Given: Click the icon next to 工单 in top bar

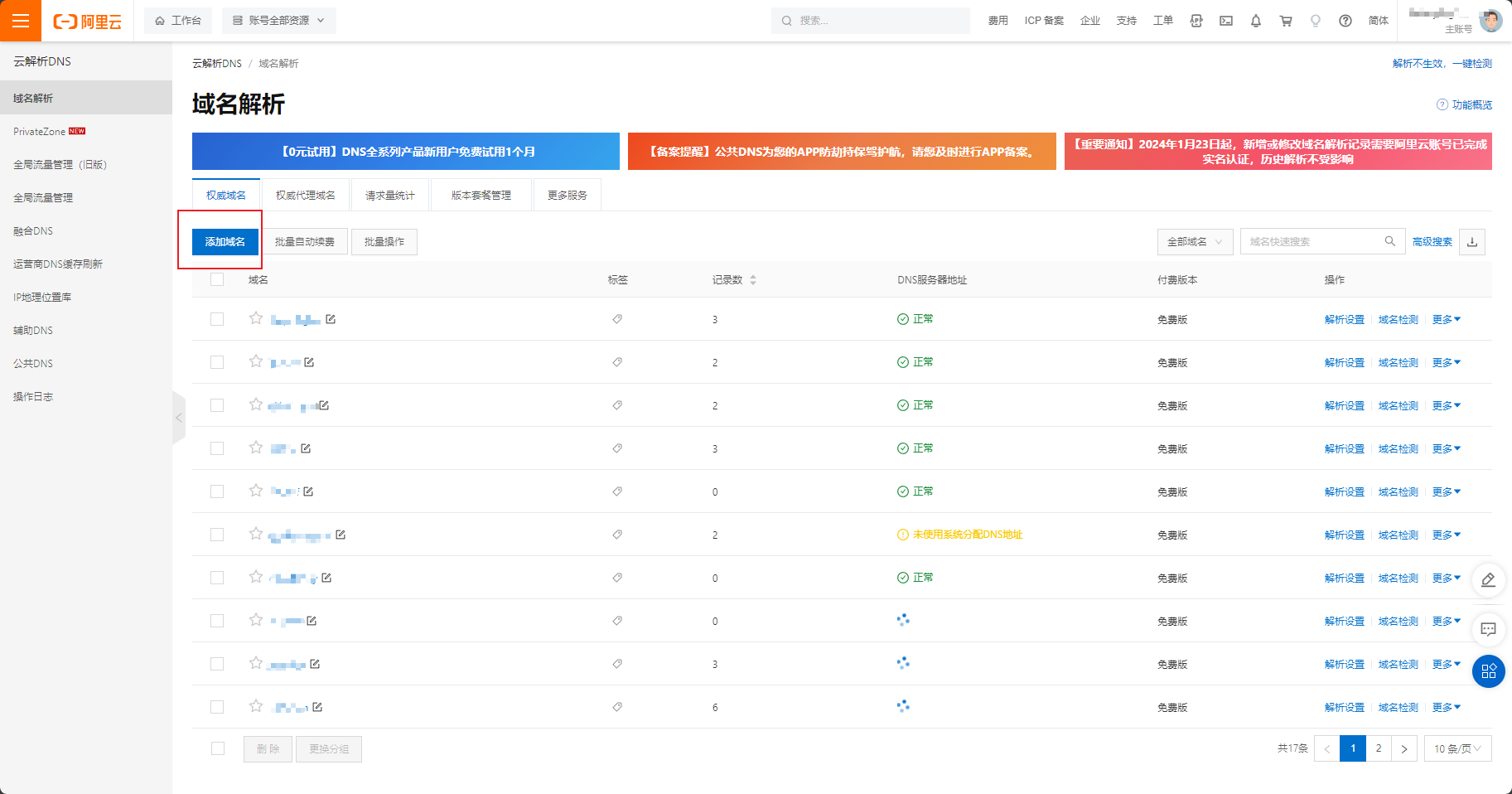Looking at the screenshot, I should click(1196, 21).
